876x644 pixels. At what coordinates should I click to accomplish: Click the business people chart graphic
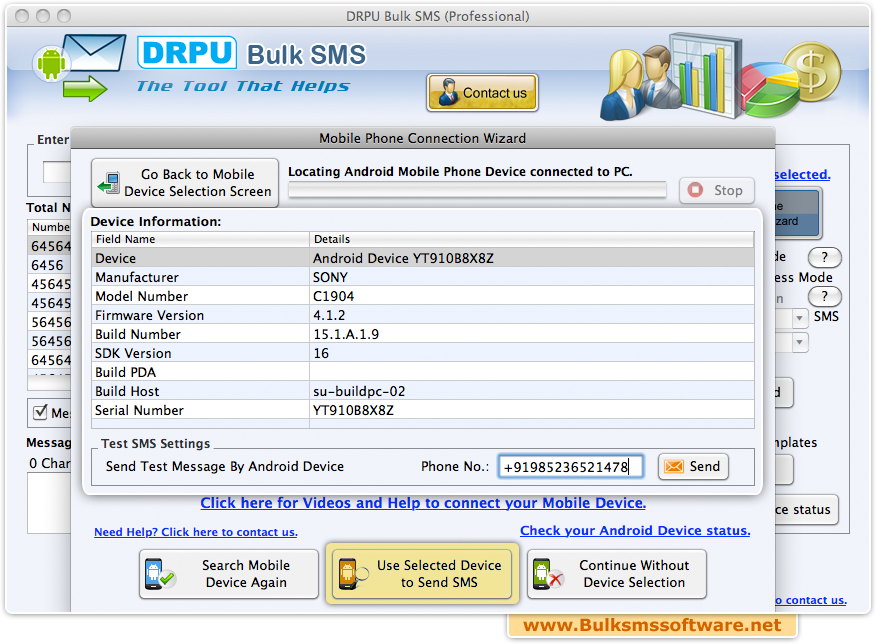(670, 75)
